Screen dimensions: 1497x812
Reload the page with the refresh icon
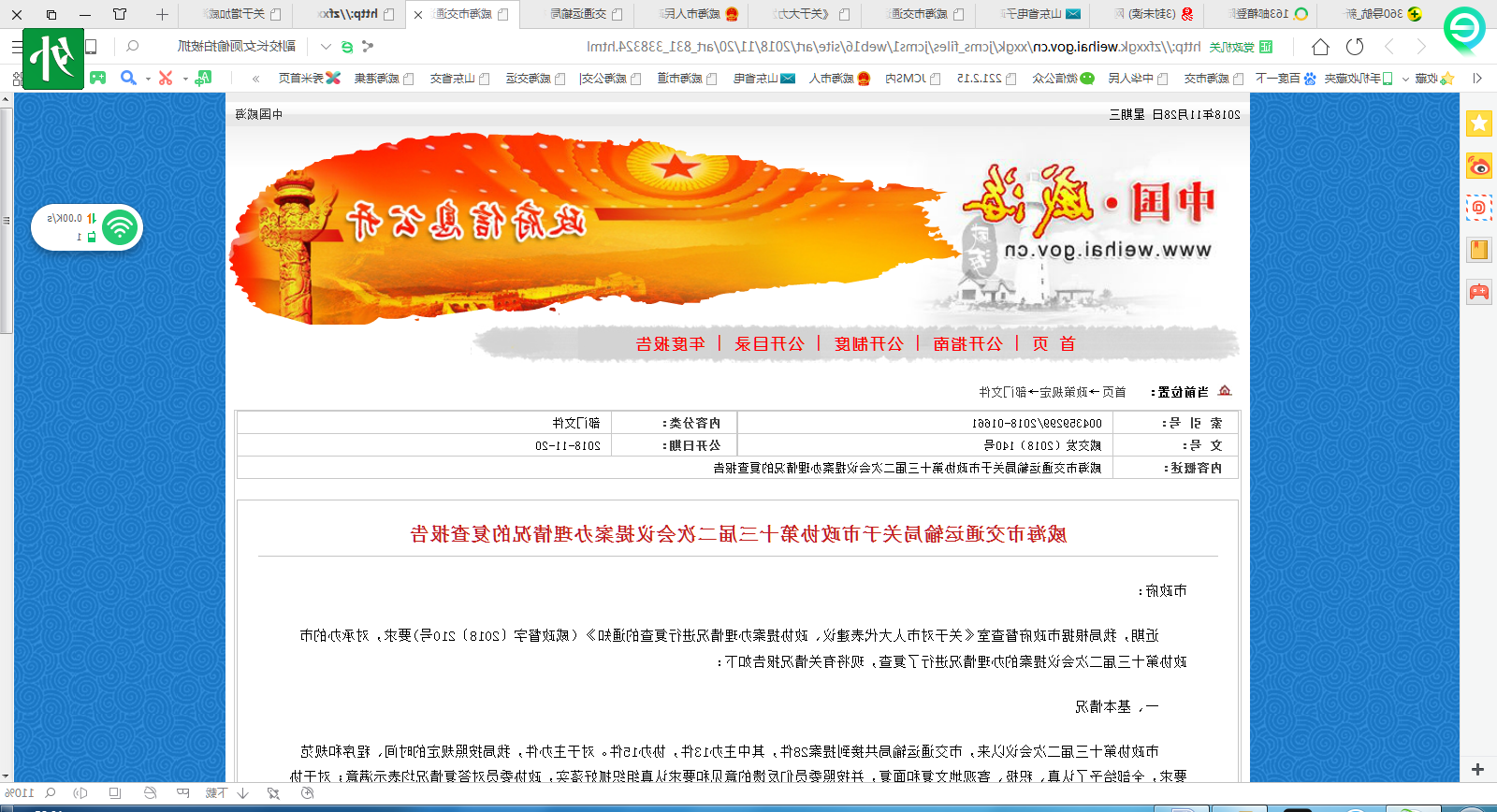(x=1355, y=47)
